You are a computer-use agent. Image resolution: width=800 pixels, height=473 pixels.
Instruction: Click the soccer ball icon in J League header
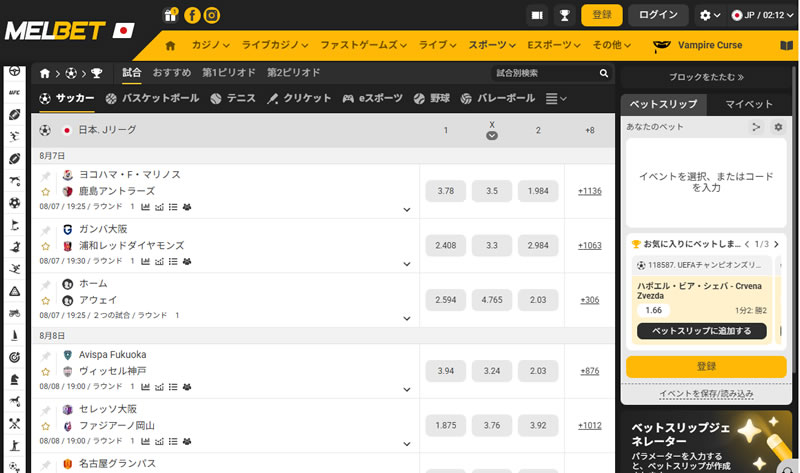click(45, 130)
